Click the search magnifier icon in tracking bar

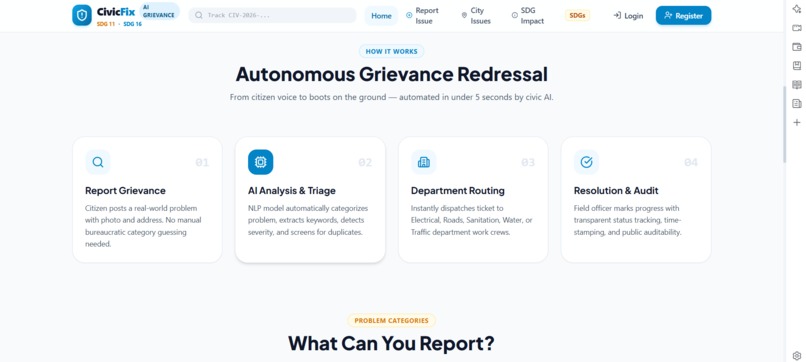(199, 15)
